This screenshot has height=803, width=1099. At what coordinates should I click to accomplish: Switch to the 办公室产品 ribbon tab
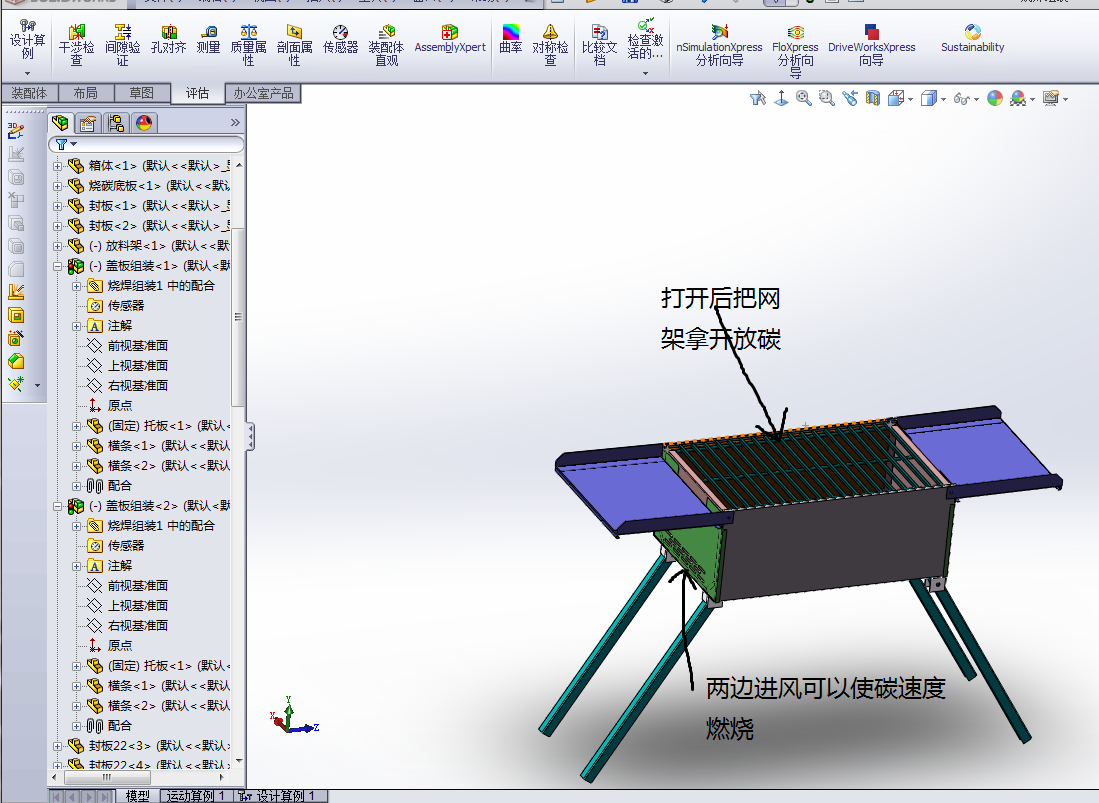[x=264, y=93]
